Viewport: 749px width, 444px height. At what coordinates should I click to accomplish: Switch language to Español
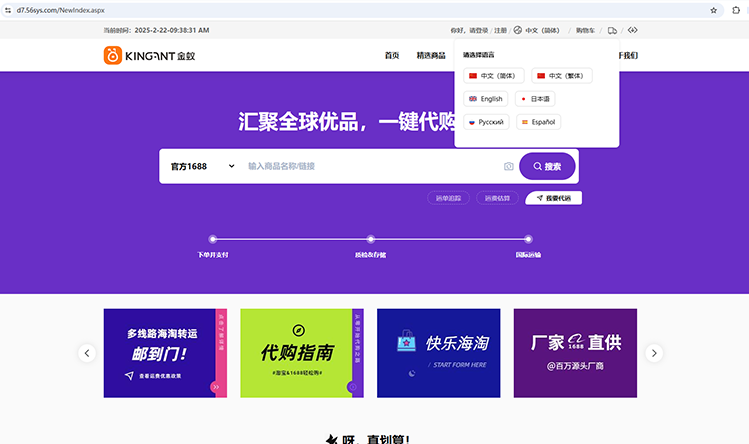538,122
